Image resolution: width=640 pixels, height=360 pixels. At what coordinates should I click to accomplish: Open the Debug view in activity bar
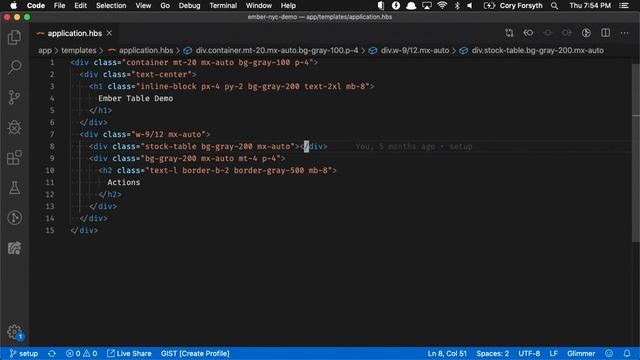point(14,127)
